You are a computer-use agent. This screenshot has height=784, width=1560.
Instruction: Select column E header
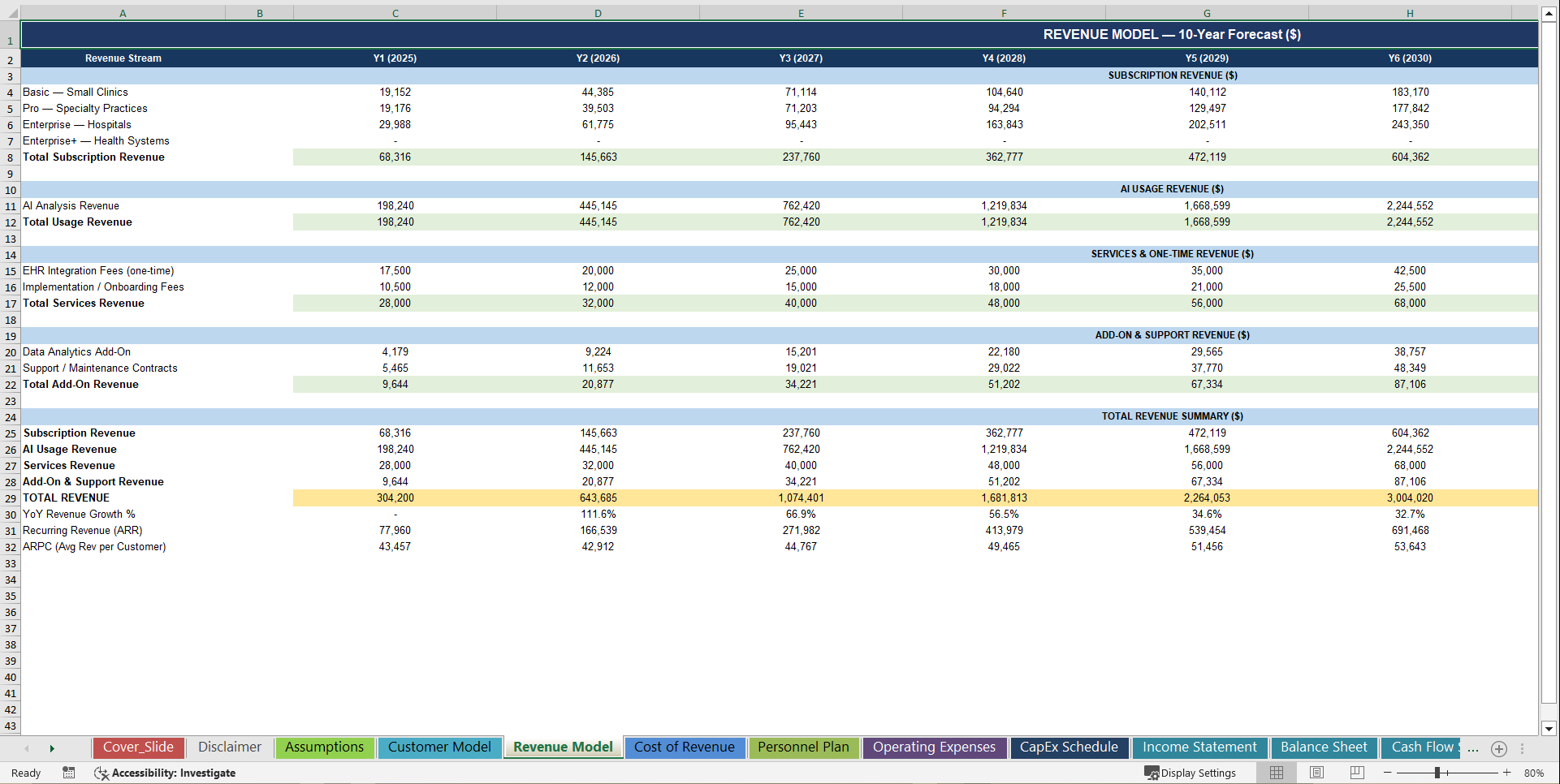(801, 12)
